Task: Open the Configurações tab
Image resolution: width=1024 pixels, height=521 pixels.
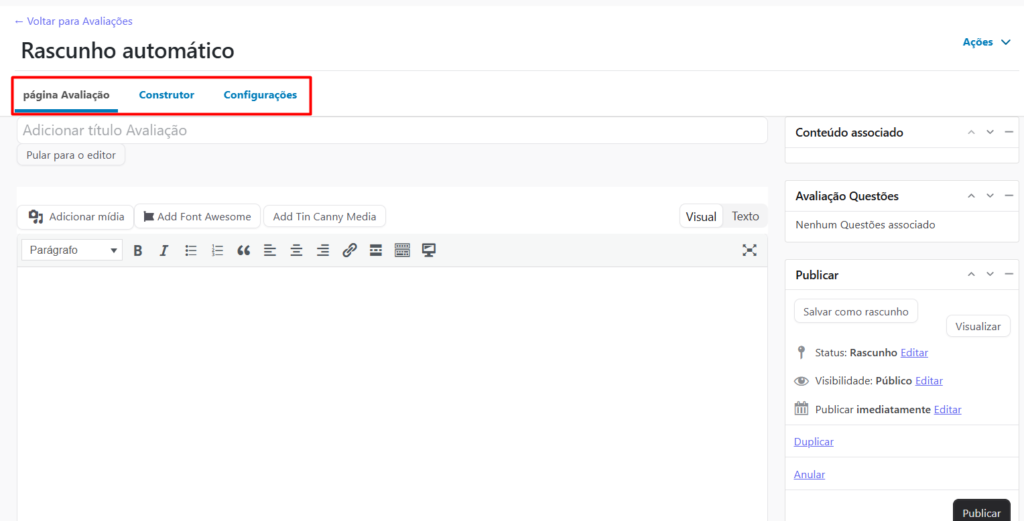Action: 260,95
